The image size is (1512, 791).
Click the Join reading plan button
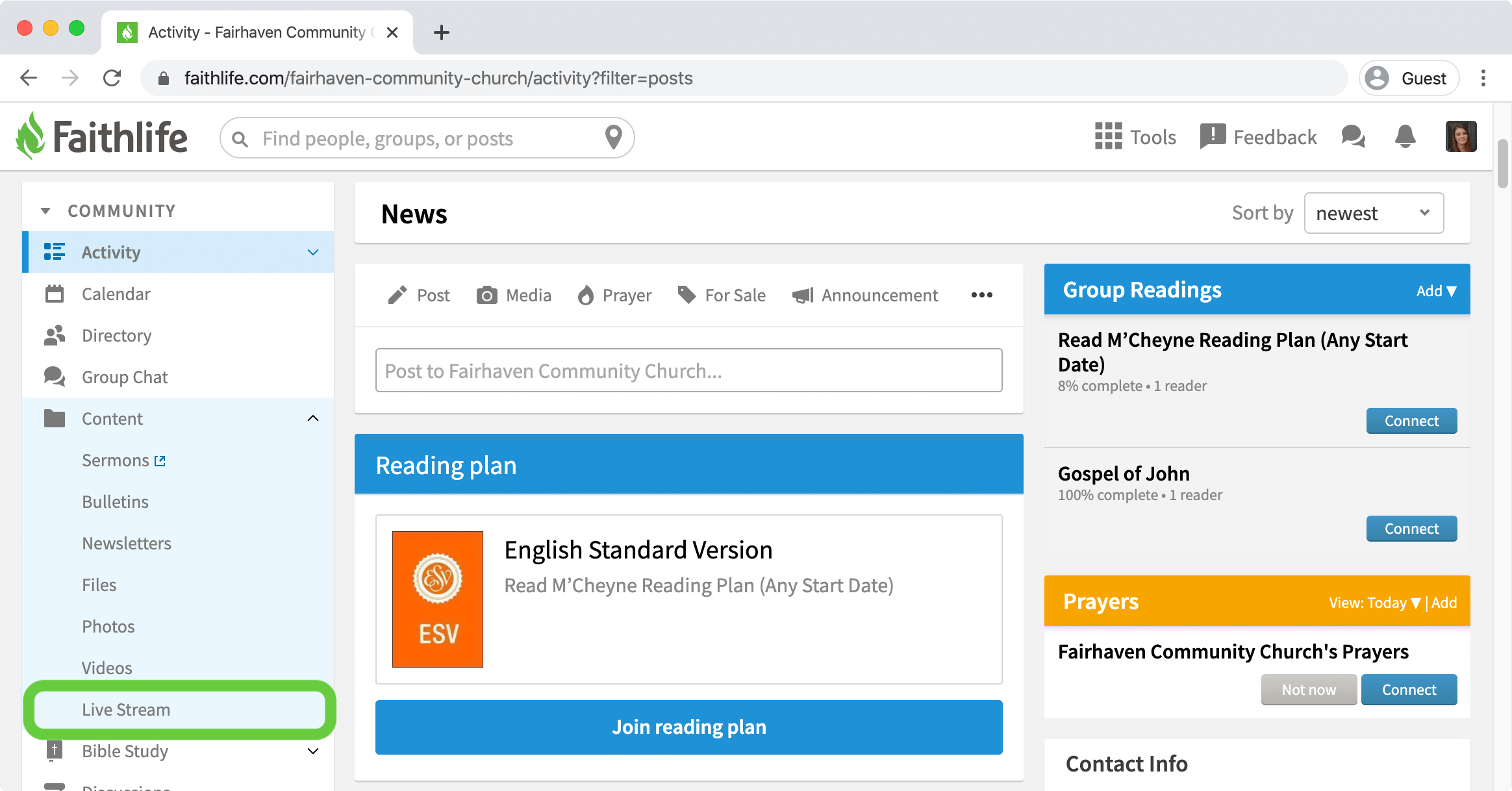[688, 727]
